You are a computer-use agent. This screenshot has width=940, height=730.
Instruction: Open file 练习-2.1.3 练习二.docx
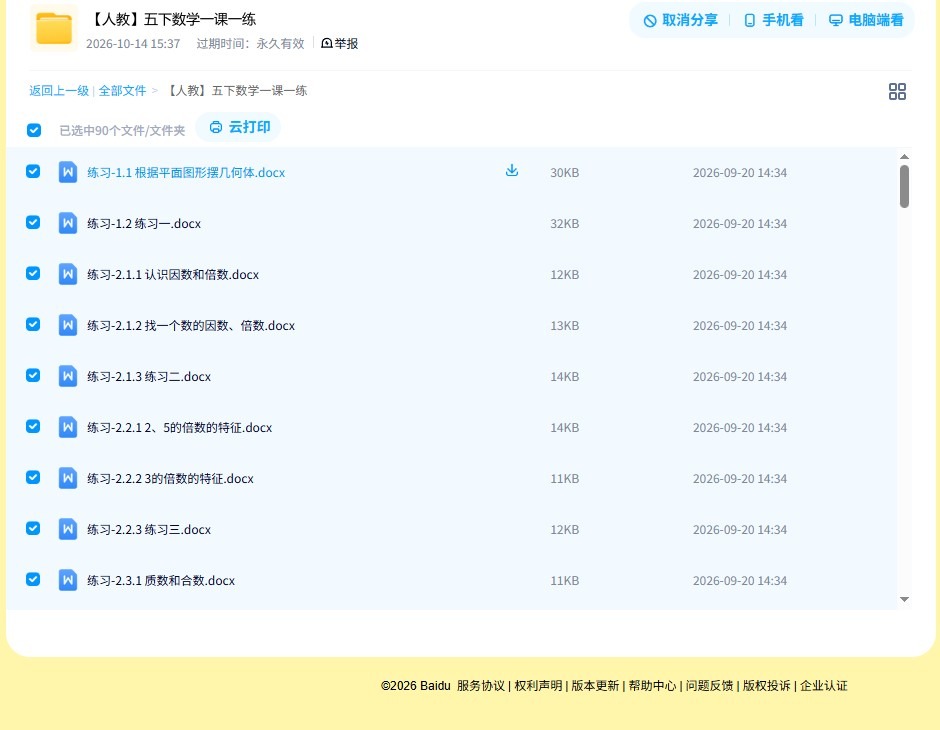pos(149,376)
